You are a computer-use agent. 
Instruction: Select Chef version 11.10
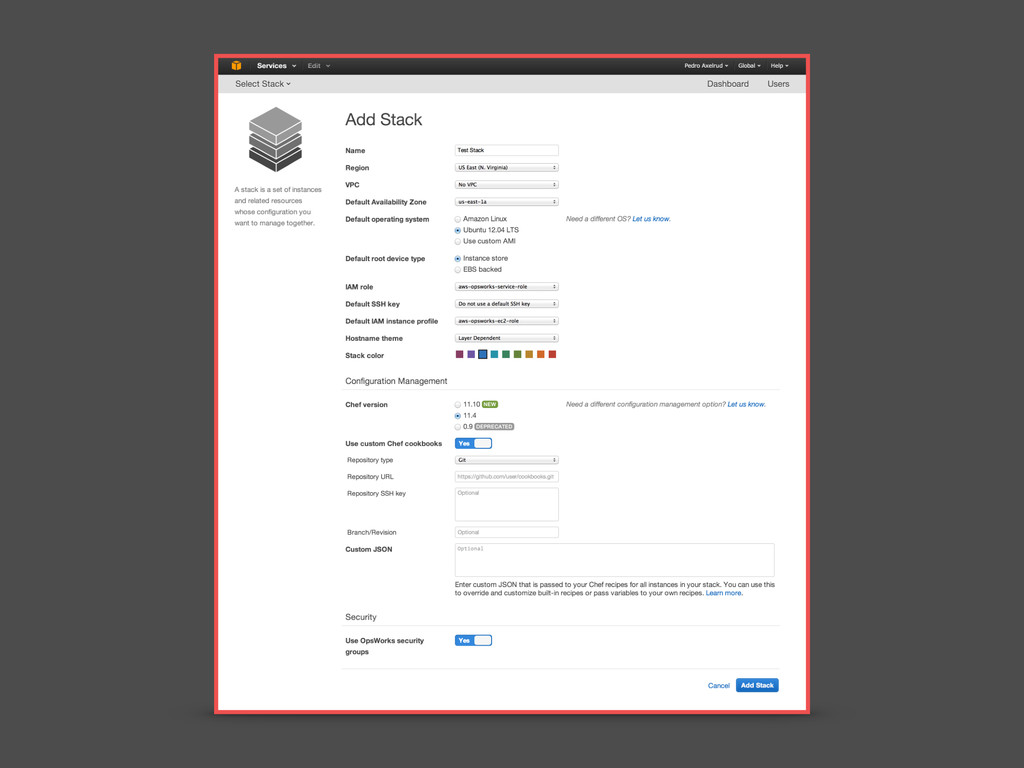(458, 405)
